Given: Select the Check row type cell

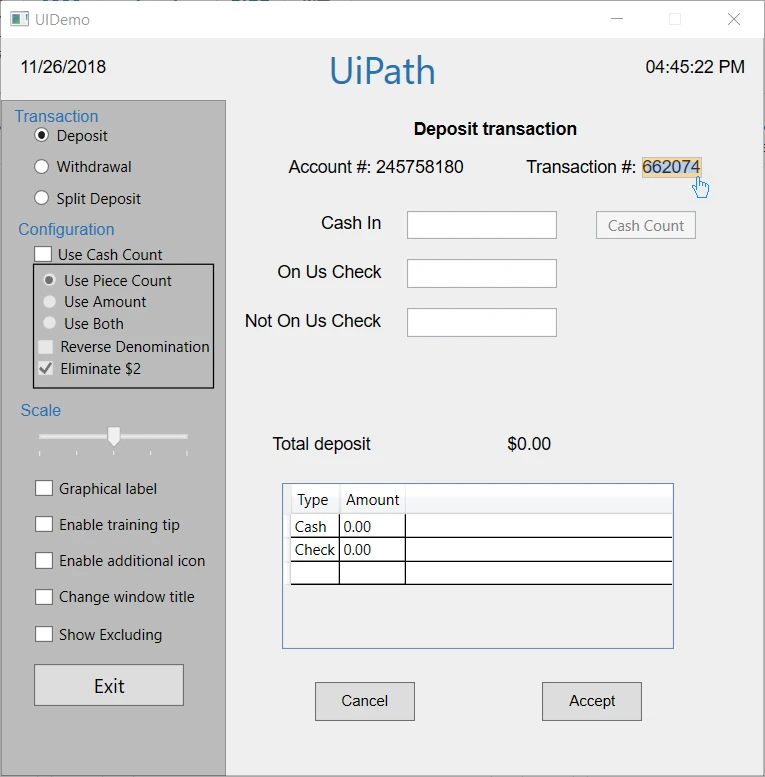Looking at the screenshot, I should click(315, 550).
